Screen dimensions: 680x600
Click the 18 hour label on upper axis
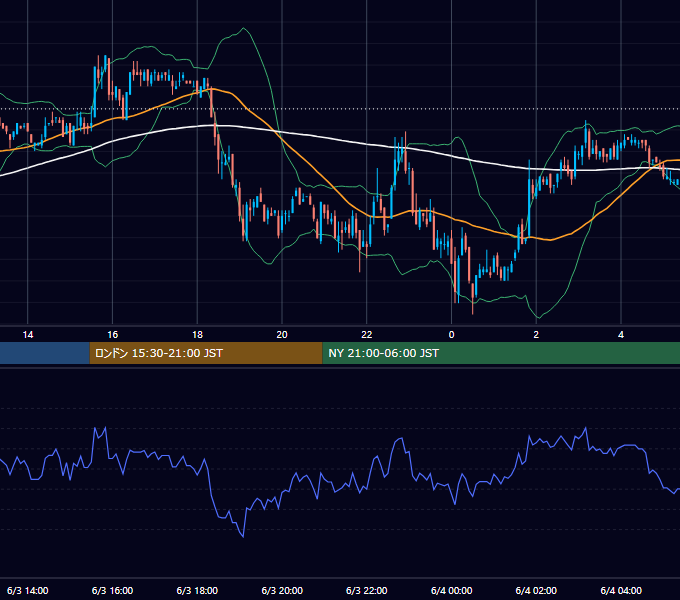pos(197,335)
